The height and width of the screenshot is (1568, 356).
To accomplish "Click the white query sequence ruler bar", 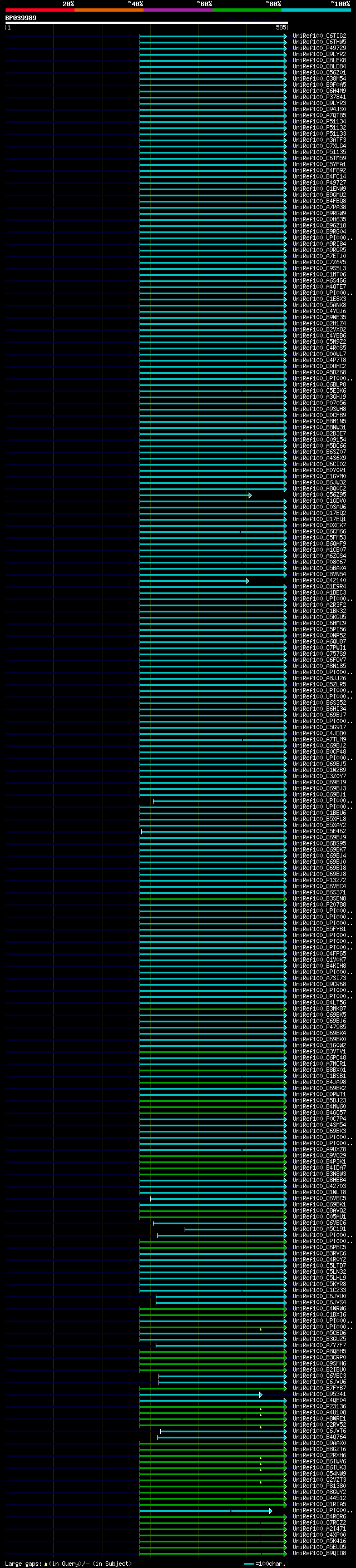I will click(147, 23).
